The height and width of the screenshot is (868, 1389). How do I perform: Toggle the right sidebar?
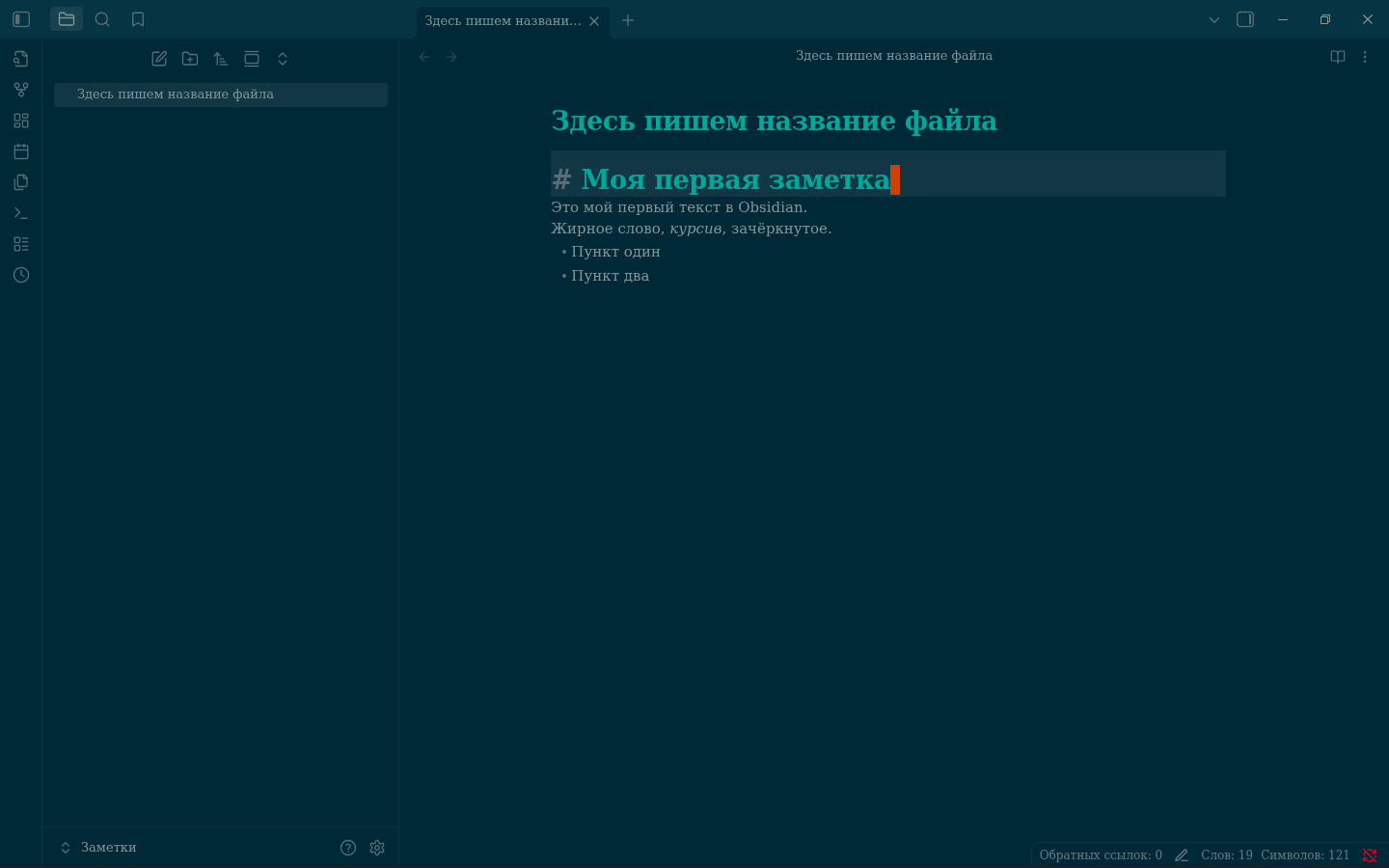1245,19
